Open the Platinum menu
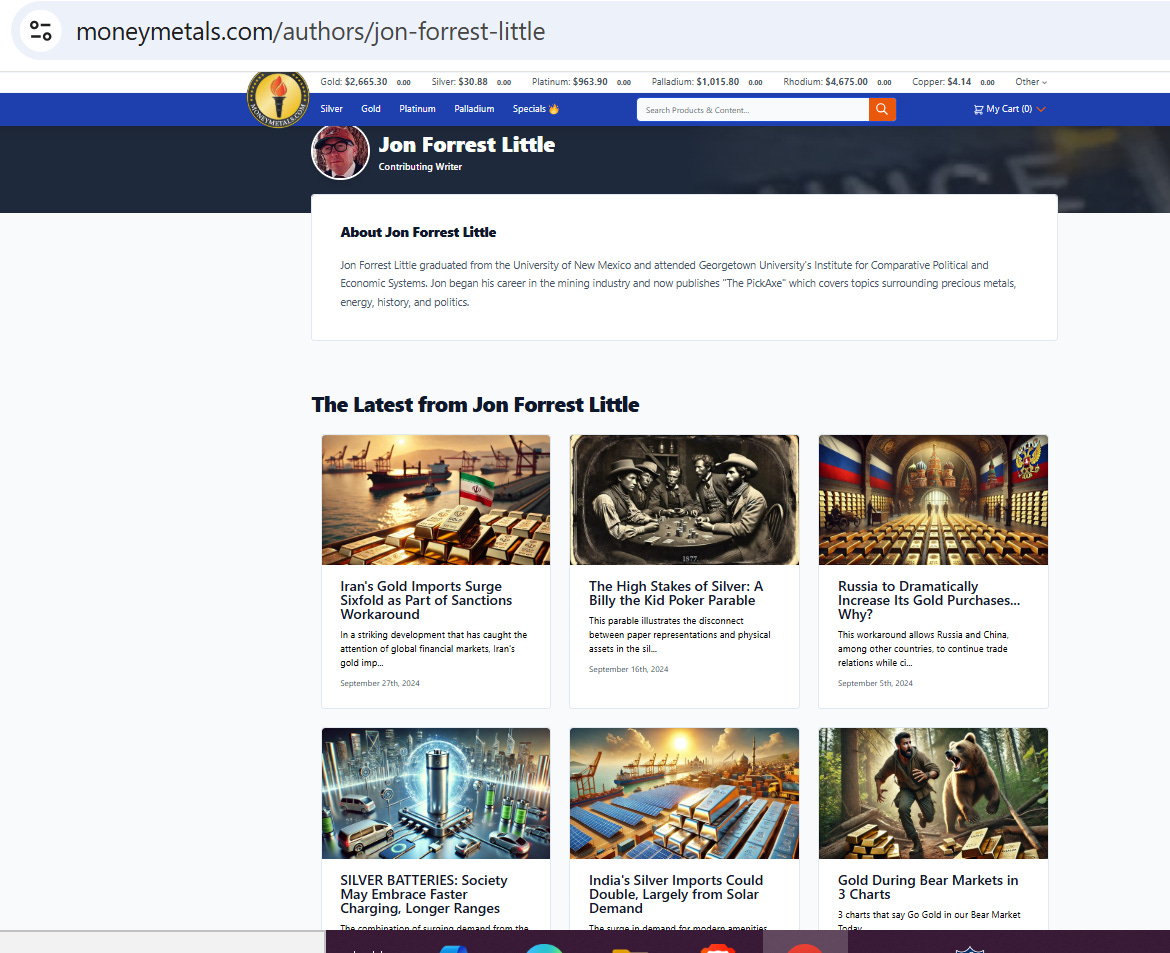The width and height of the screenshot is (1170, 953). pyautogui.click(x=417, y=109)
